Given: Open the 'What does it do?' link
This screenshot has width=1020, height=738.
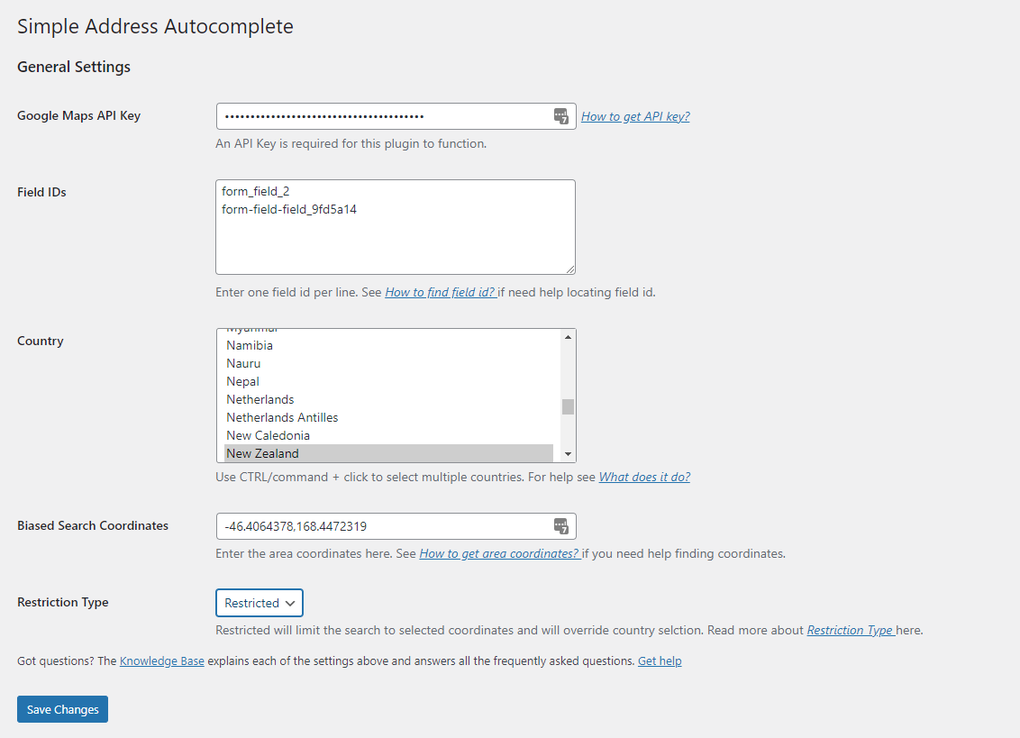Looking at the screenshot, I should (x=644, y=477).
